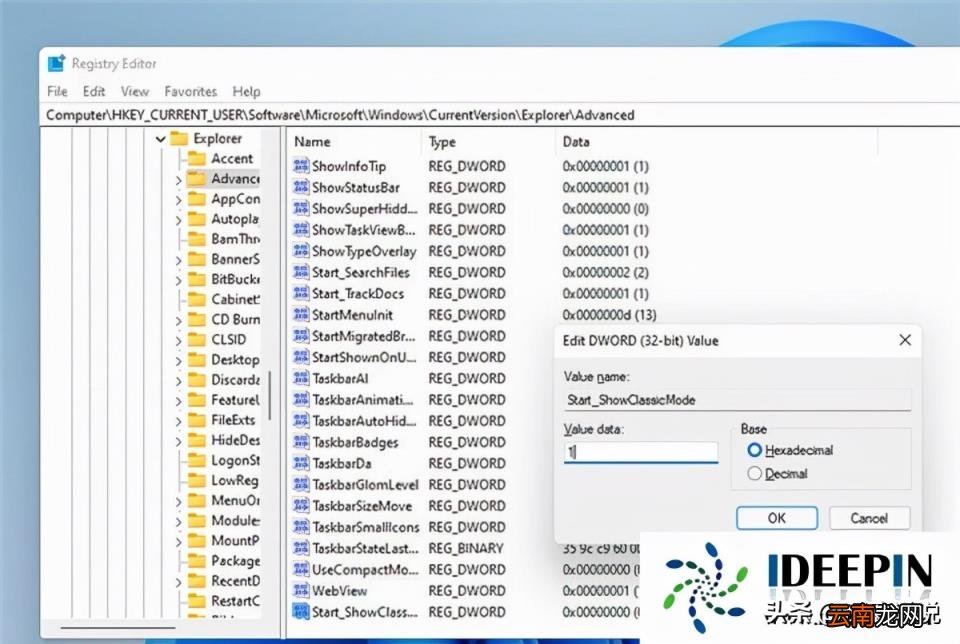Select the ShowInfoTip value icon
The image size is (960, 644).
(301, 166)
